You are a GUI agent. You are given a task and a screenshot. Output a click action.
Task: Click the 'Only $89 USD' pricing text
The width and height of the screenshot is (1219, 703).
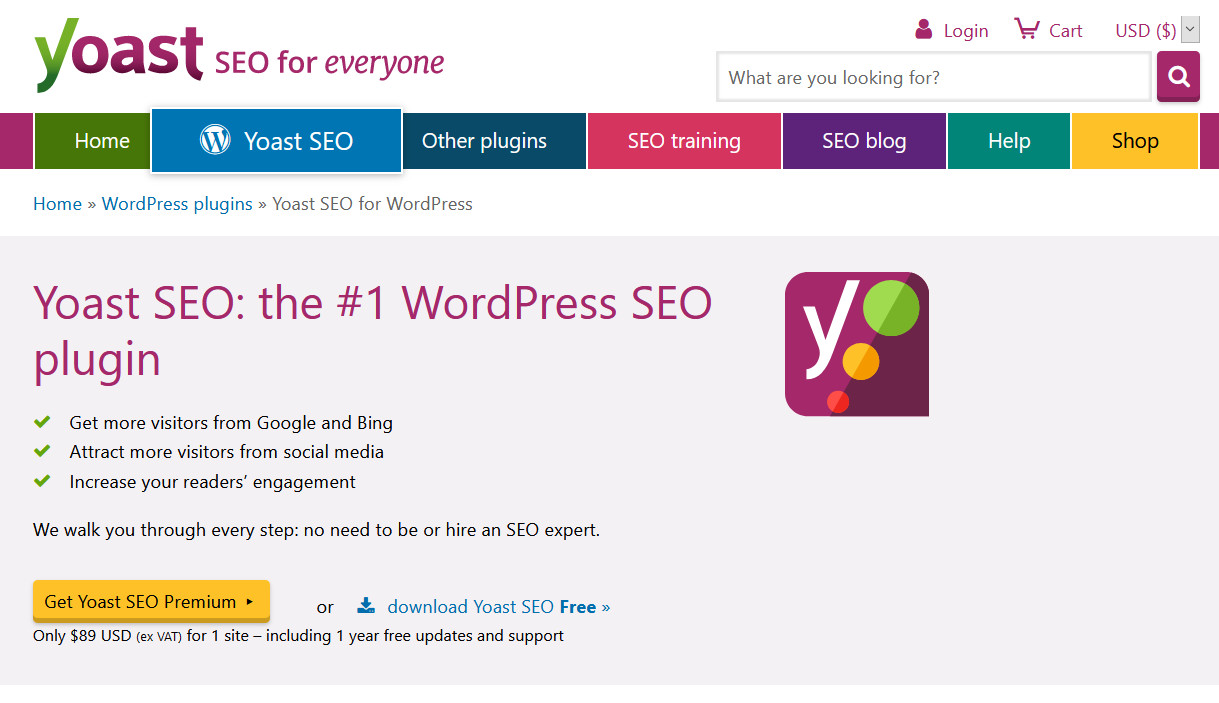tap(298, 636)
